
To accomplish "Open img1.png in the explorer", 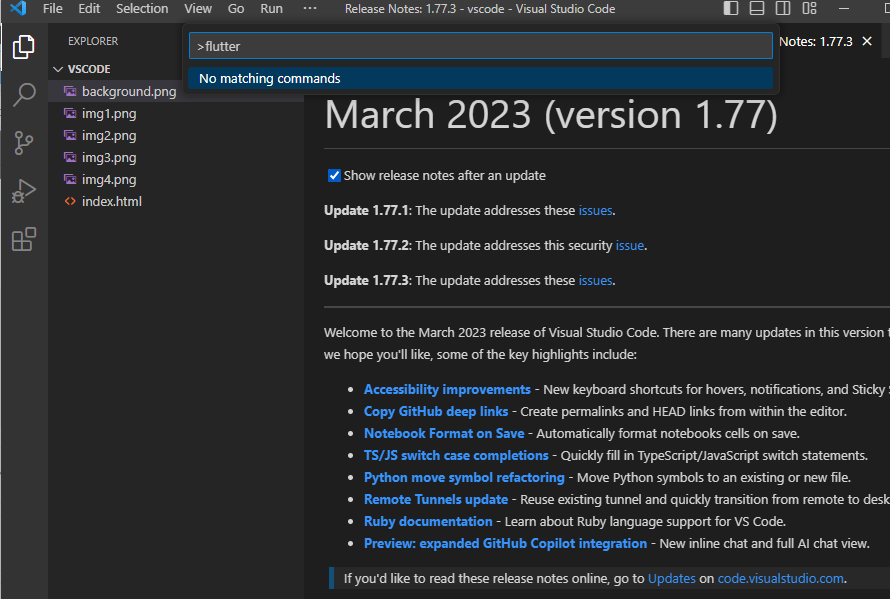I will [x=109, y=114].
